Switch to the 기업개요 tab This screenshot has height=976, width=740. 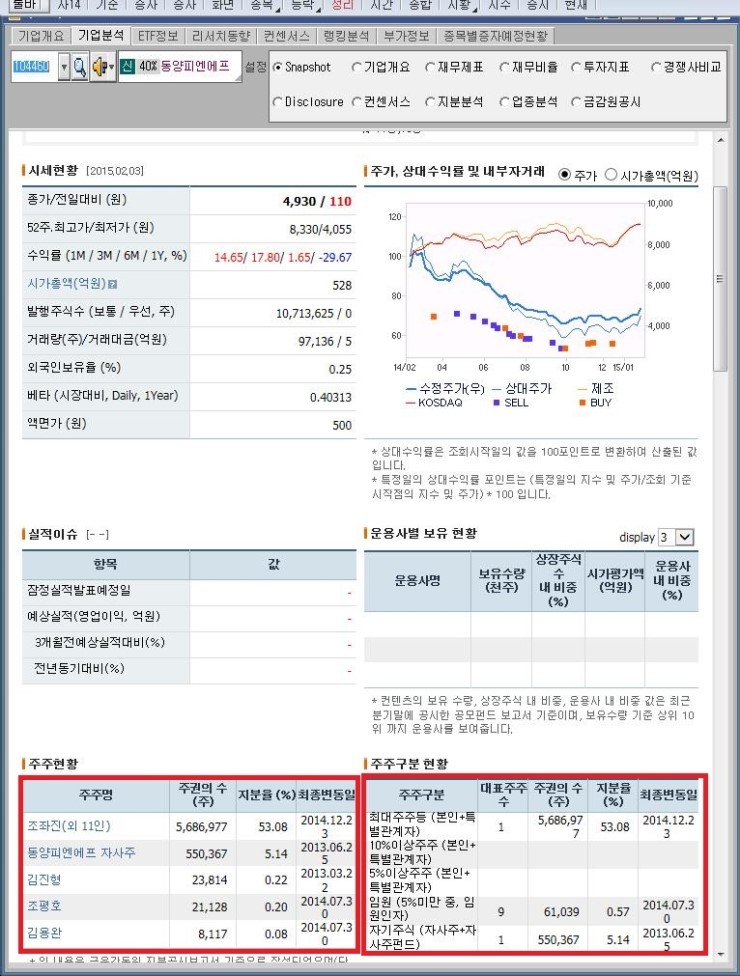coord(41,36)
